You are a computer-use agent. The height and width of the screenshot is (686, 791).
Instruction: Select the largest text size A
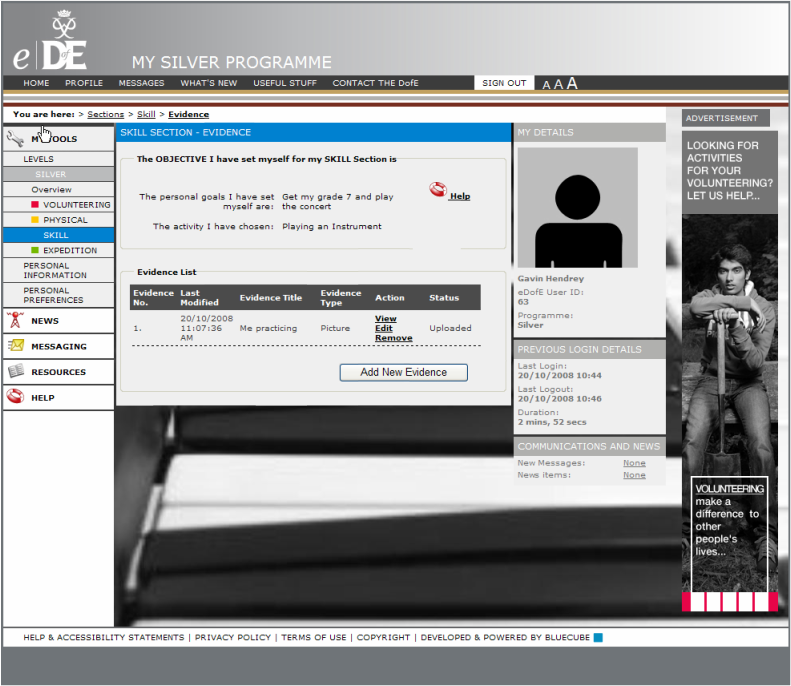[x=572, y=83]
